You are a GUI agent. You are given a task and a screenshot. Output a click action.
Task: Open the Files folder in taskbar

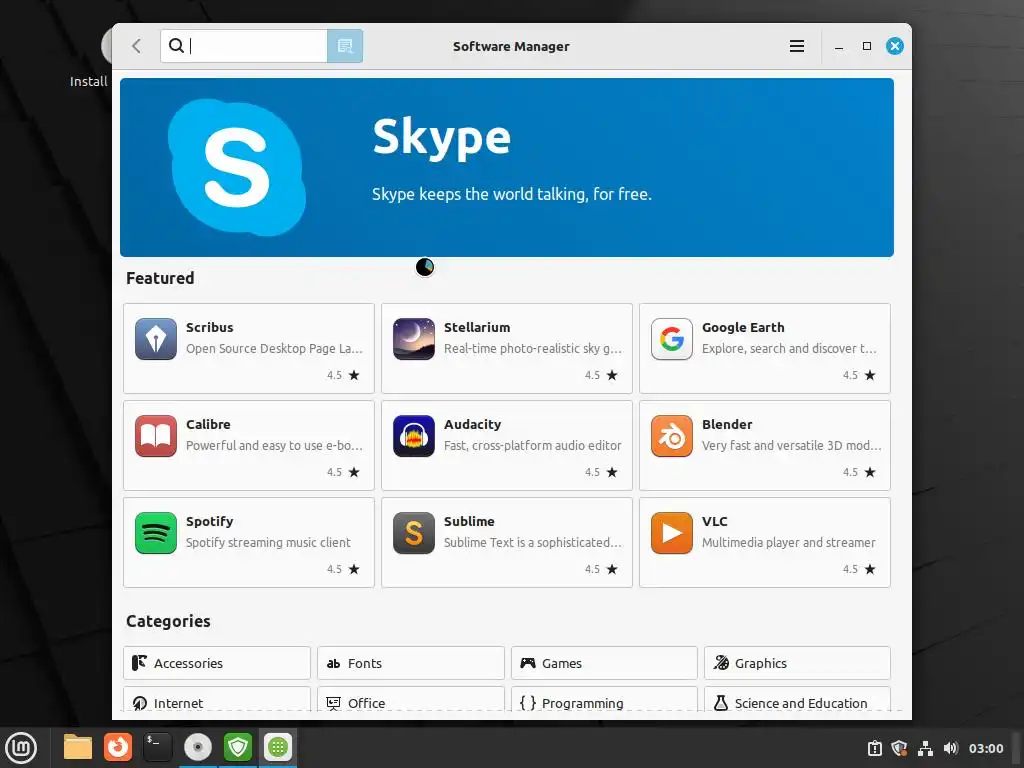(x=78, y=747)
